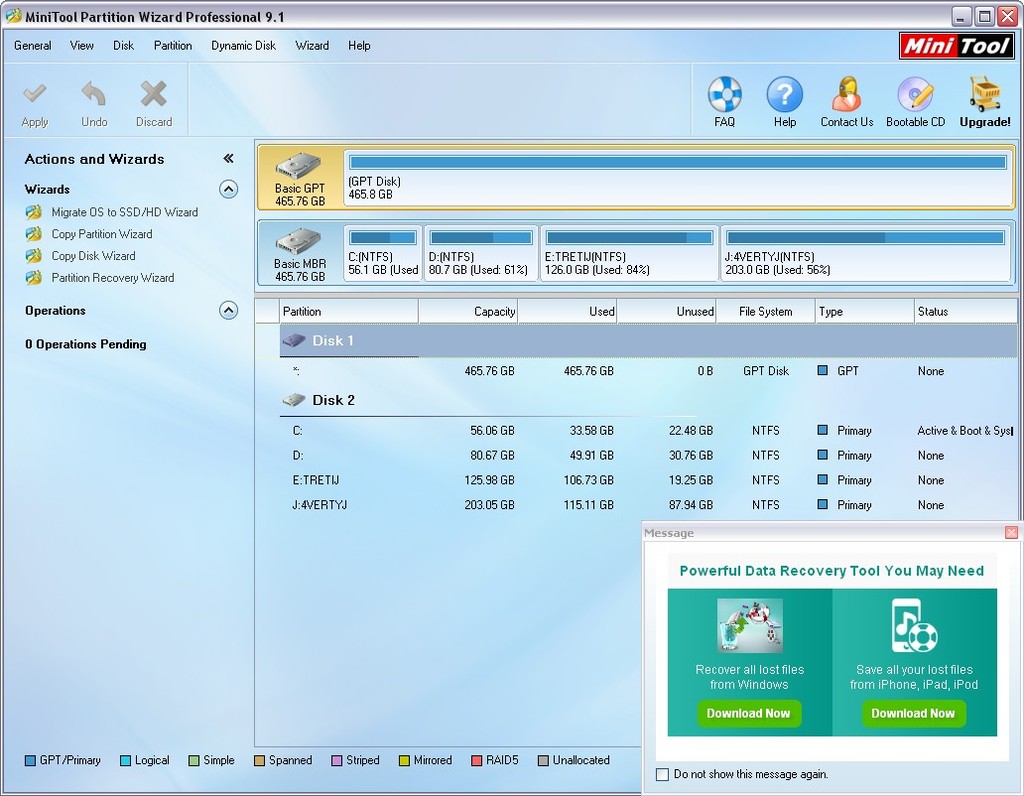Image resolution: width=1024 pixels, height=796 pixels.
Task: Click the Upgrade shopping cart icon
Action: tap(985, 94)
